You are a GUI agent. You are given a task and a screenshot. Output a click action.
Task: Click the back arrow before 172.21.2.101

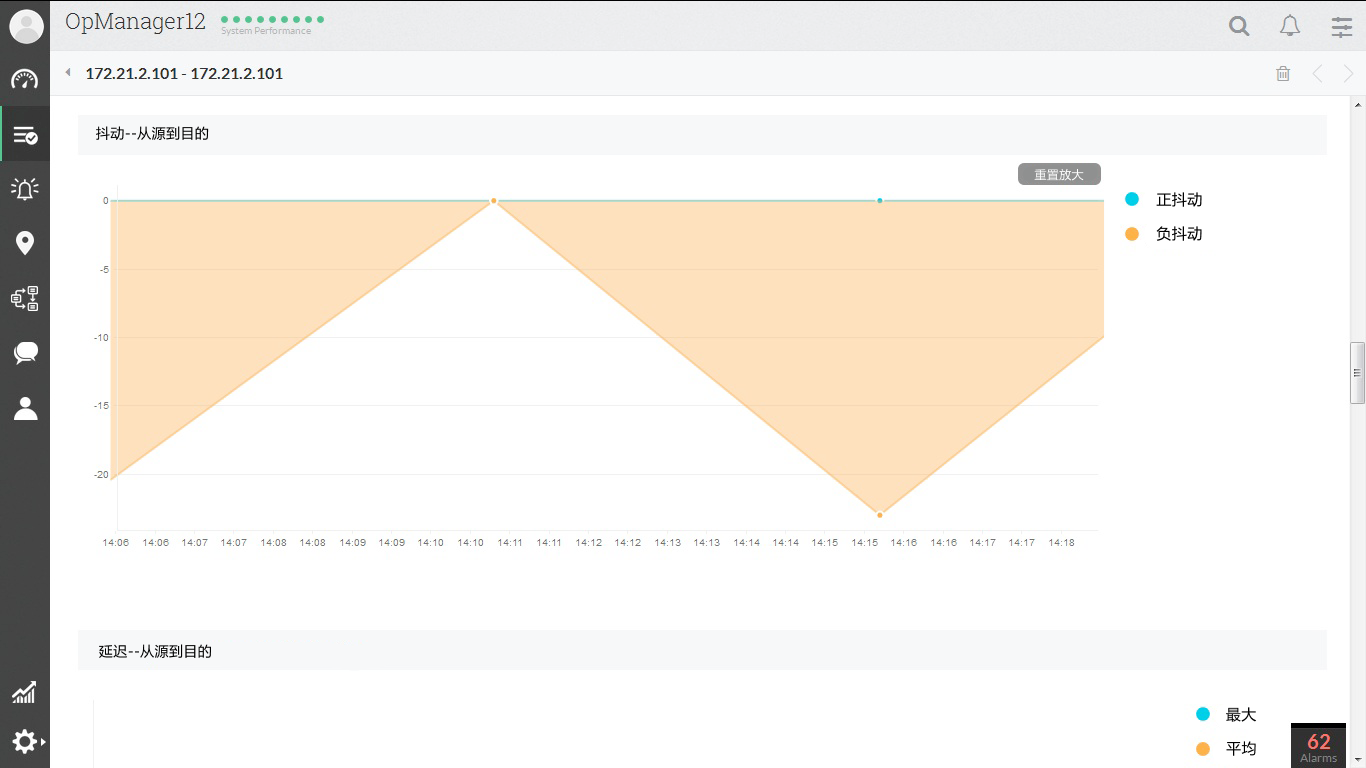pos(68,72)
